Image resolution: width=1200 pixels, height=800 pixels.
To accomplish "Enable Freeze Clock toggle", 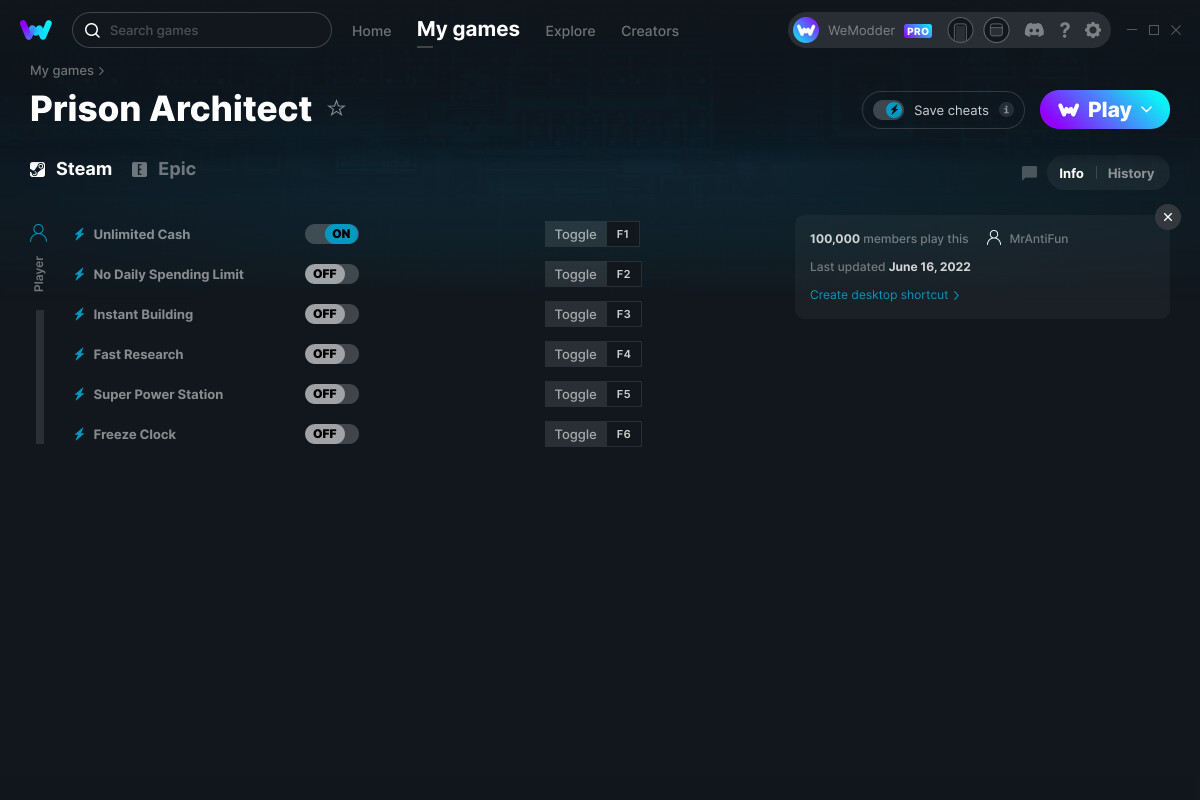I will [x=332, y=434].
